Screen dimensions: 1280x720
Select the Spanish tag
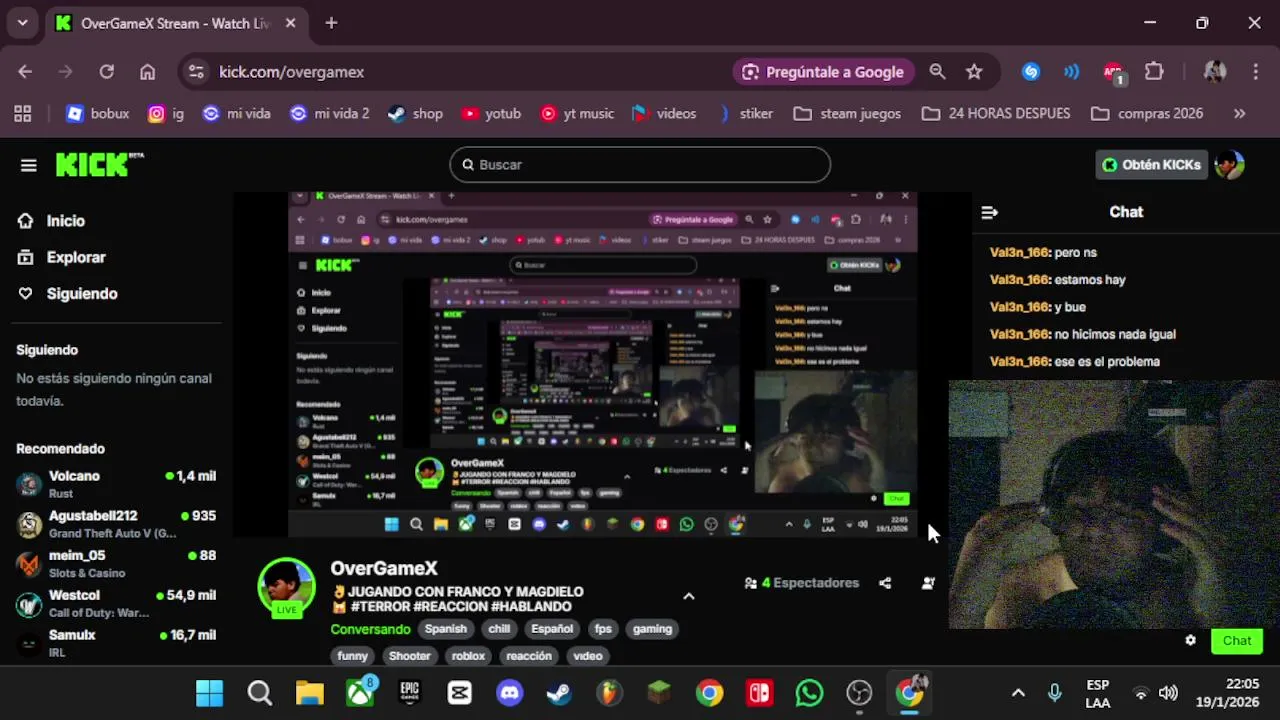pyautogui.click(x=446, y=629)
